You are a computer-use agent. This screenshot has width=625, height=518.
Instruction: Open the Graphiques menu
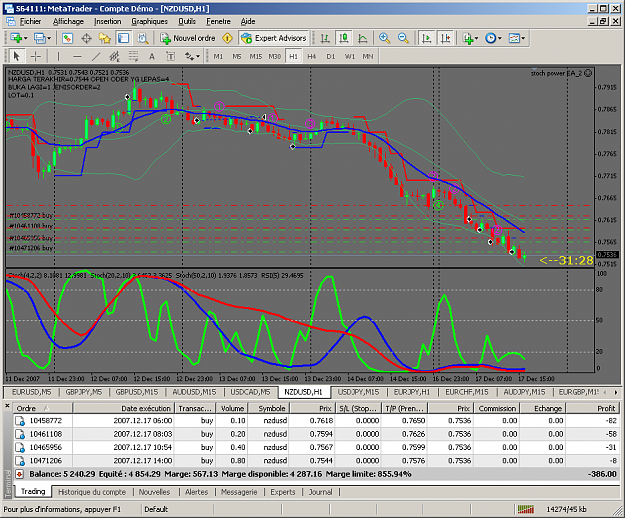(149, 22)
